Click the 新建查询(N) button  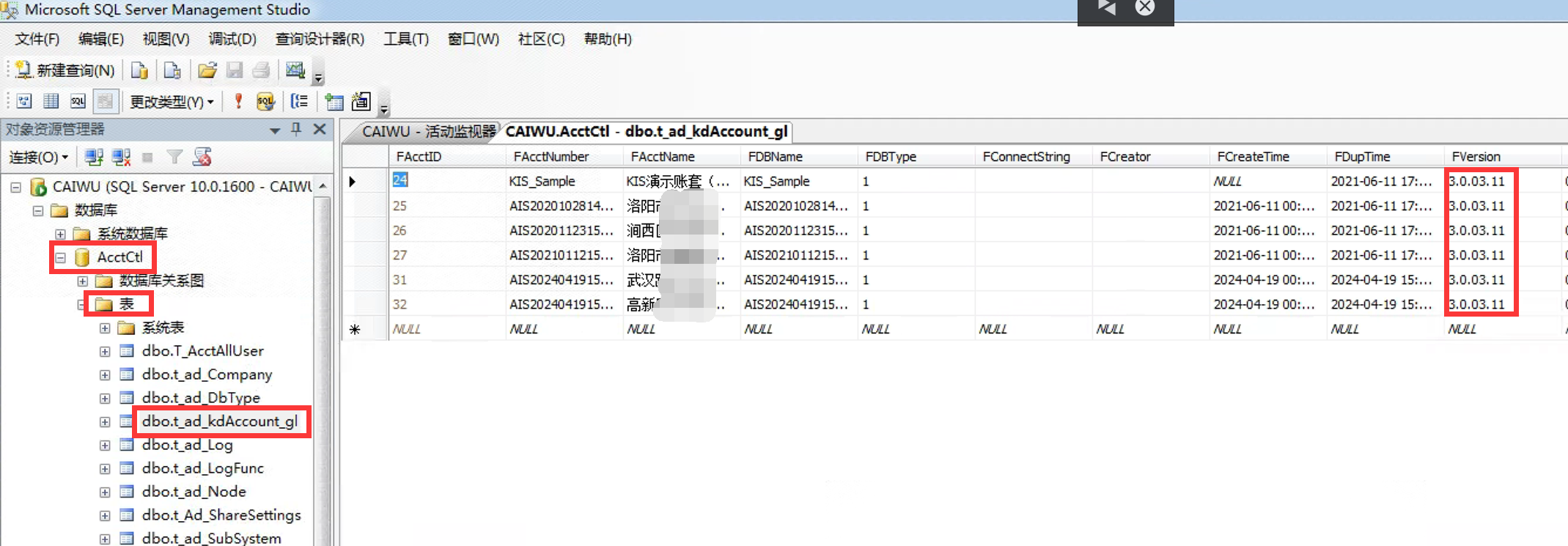click(65, 70)
